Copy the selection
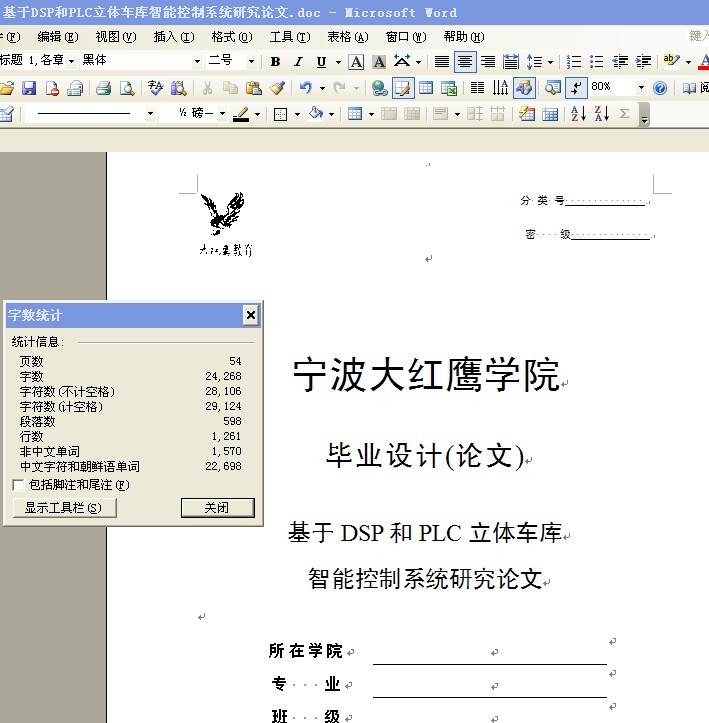Image resolution: width=709 pixels, height=723 pixels. [230, 88]
